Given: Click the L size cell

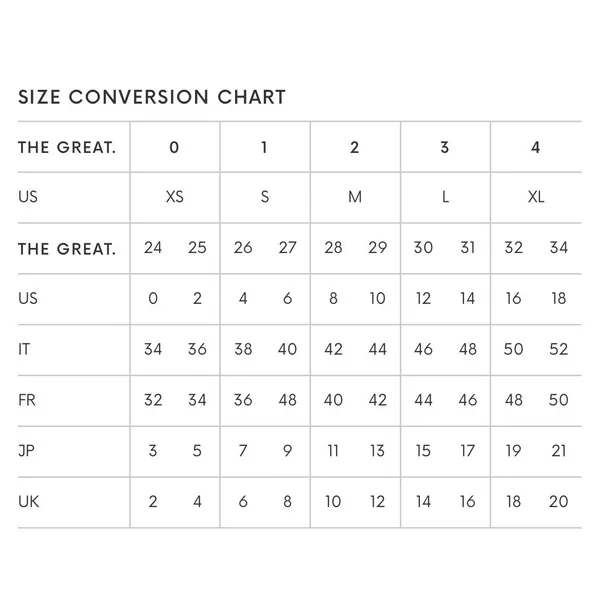Looking at the screenshot, I should click(445, 197).
